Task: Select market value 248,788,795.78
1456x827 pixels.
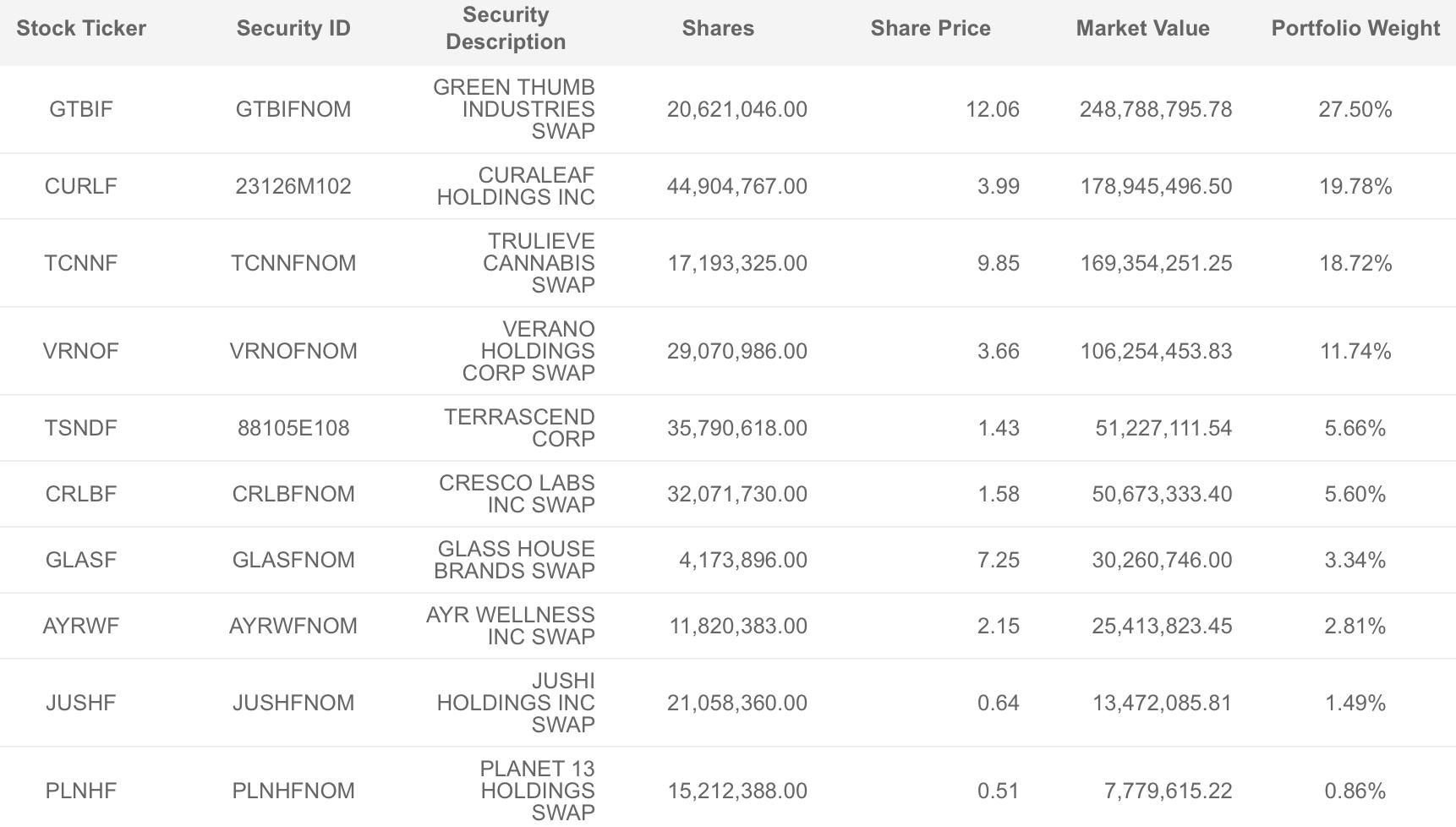Action: tap(1156, 109)
